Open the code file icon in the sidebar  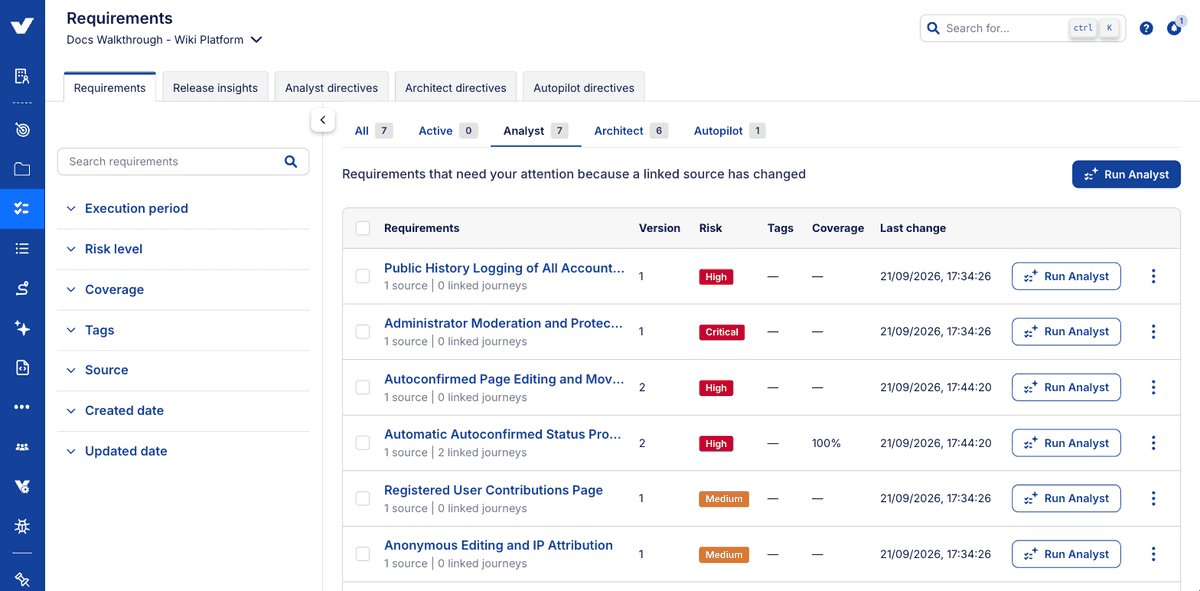pyautogui.click(x=22, y=368)
